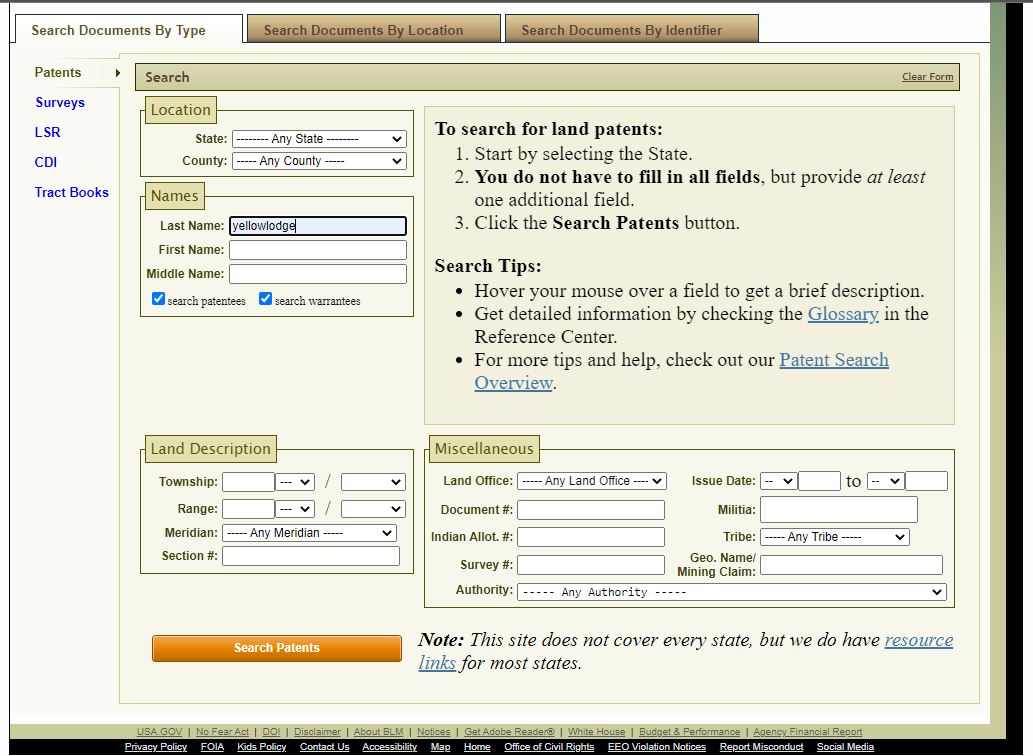Open the Glossary link
Screen dimensions: 1033x756
[843, 313]
